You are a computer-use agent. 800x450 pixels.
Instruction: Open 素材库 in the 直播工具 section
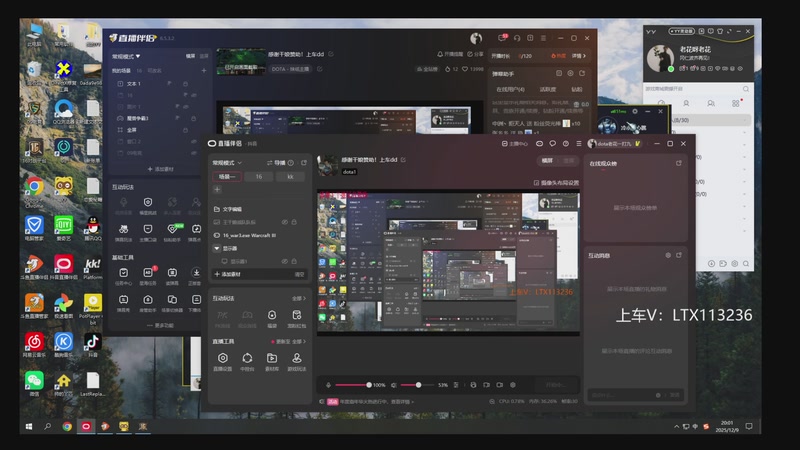272,361
